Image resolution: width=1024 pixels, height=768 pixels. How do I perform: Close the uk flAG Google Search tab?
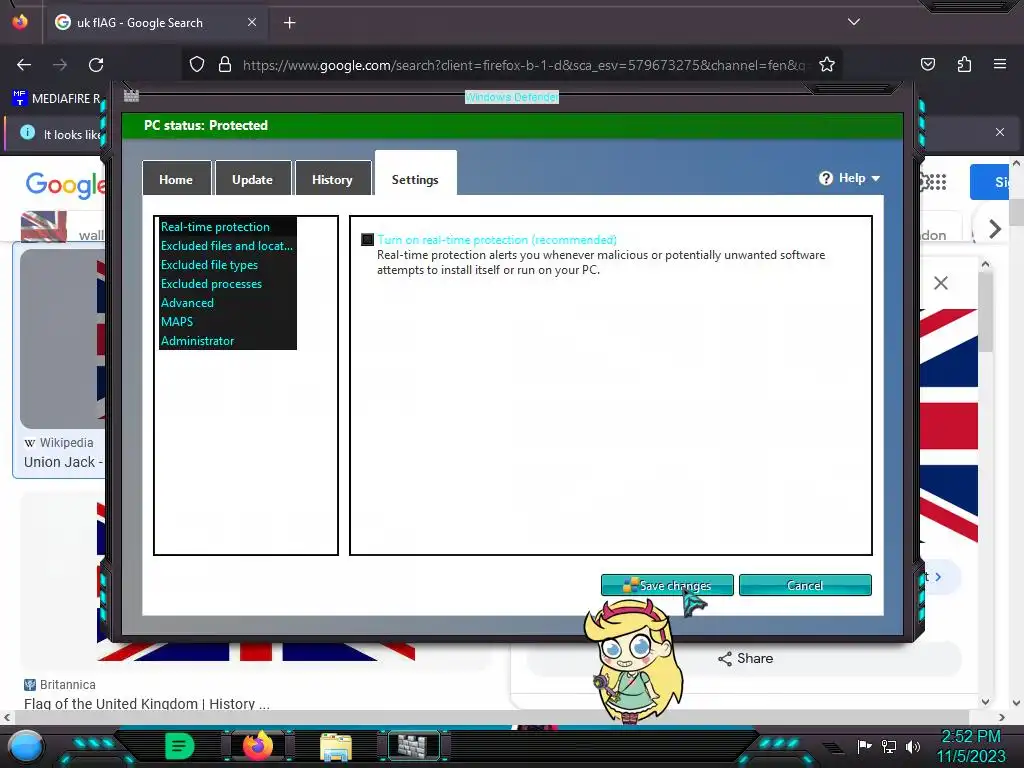click(x=252, y=22)
